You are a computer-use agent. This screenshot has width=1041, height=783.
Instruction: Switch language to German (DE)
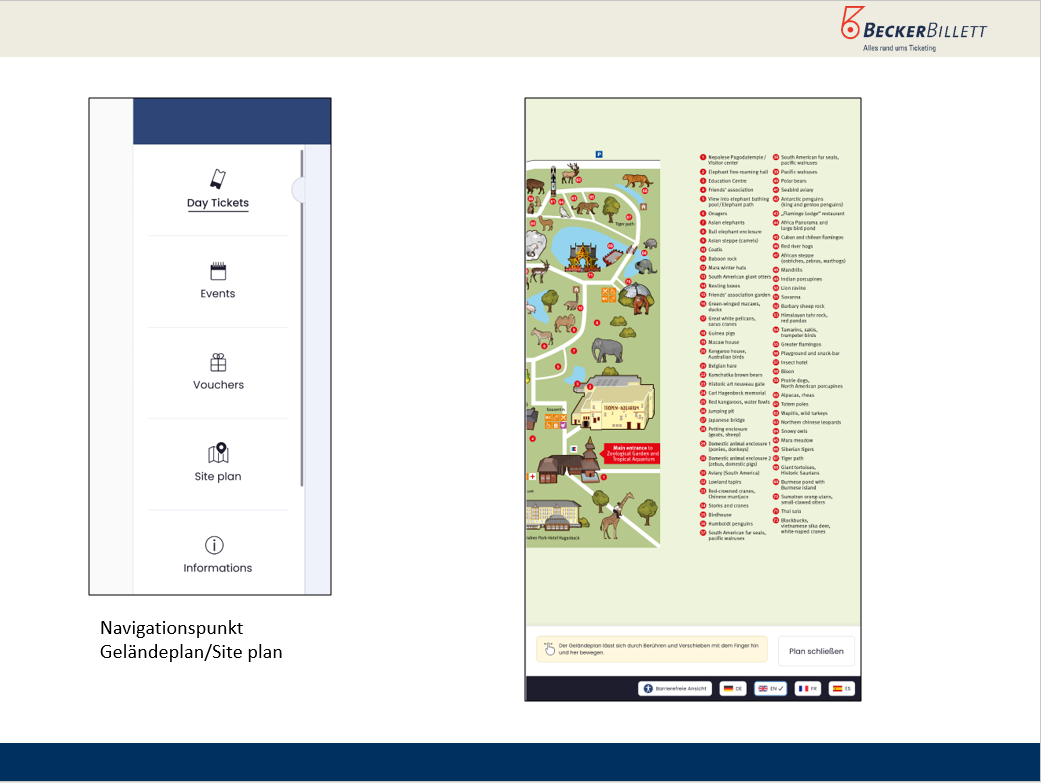point(733,689)
